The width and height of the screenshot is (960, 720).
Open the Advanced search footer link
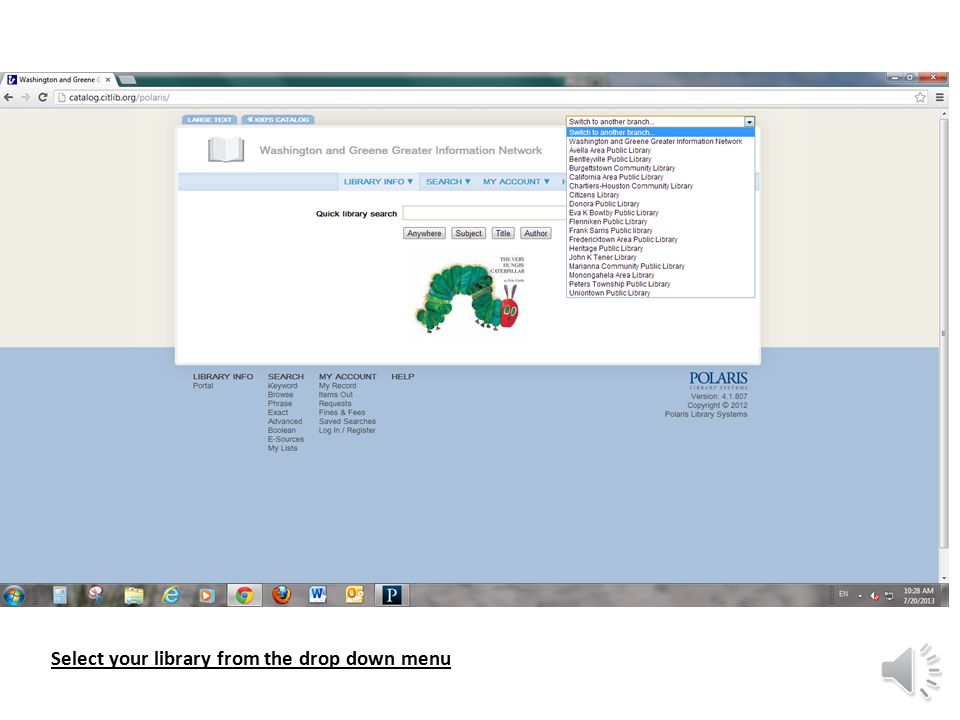coord(285,421)
